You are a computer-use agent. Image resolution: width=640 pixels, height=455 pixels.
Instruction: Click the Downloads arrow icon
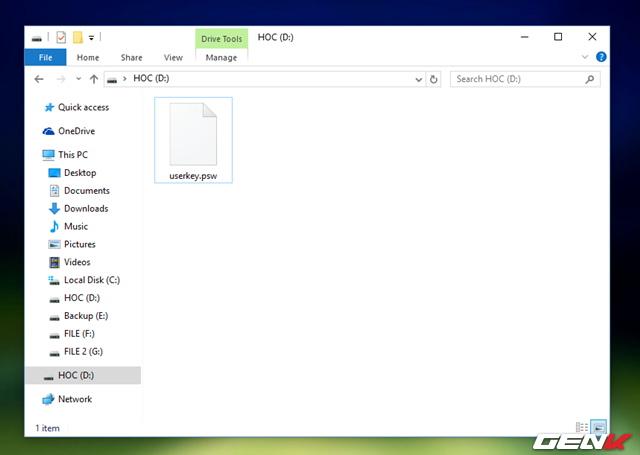tap(54, 209)
